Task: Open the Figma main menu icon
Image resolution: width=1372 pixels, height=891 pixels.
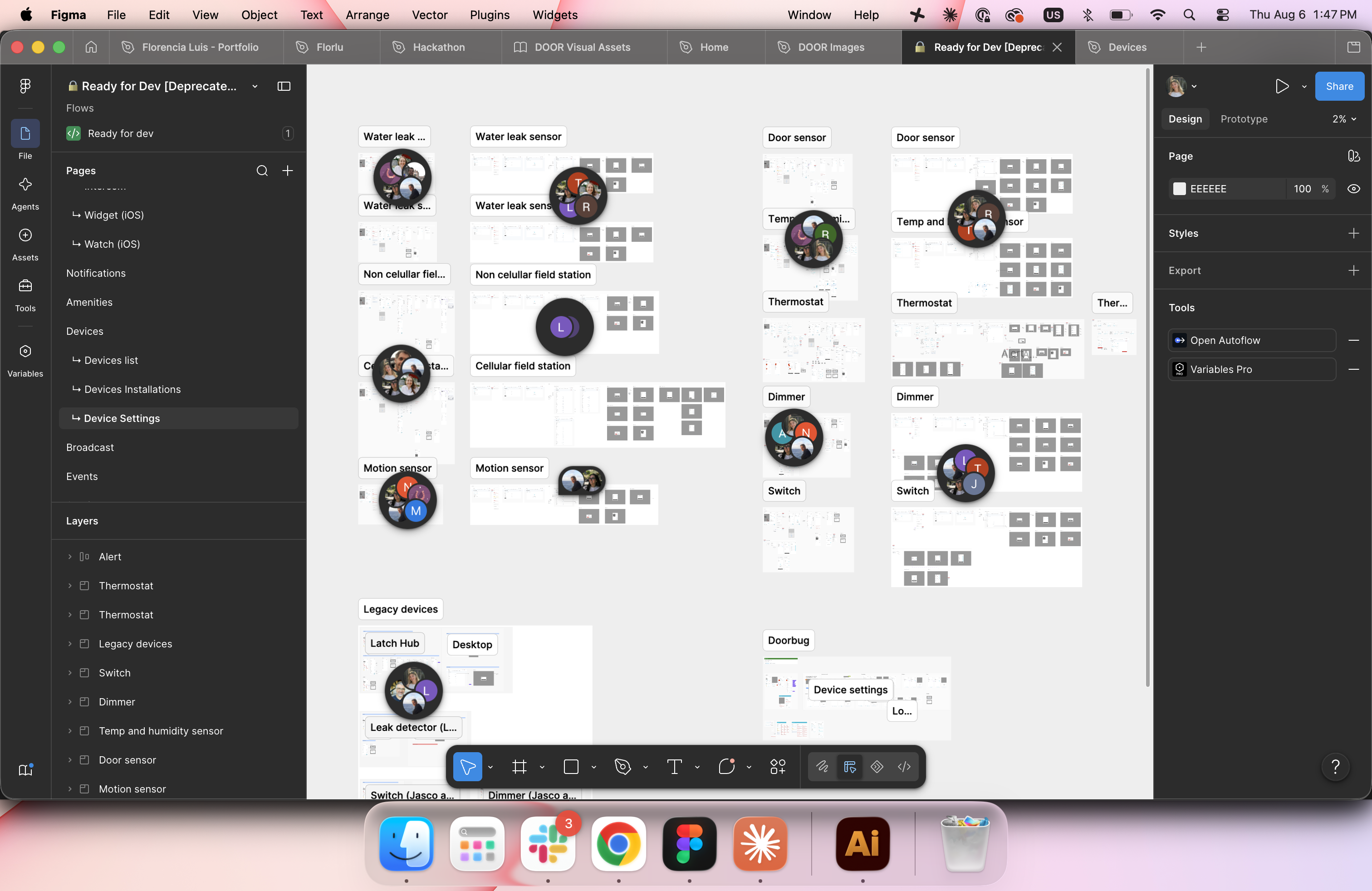Action: coord(25,86)
